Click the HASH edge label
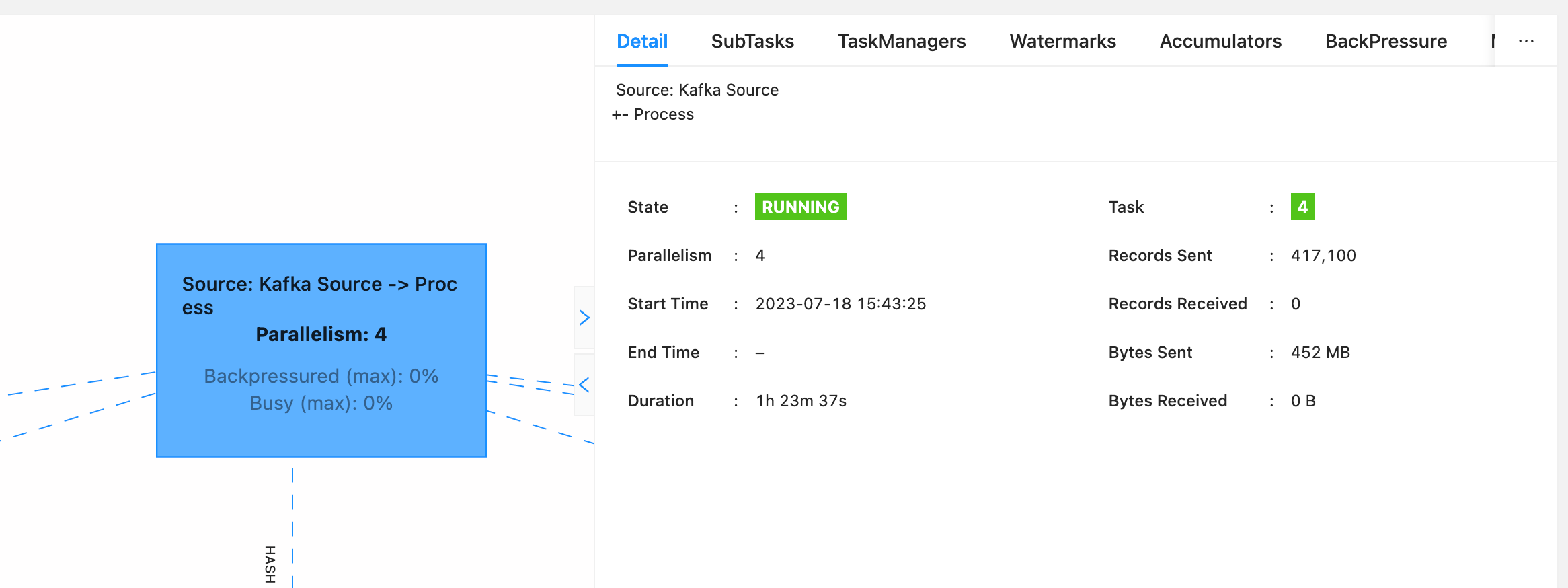 point(270,564)
